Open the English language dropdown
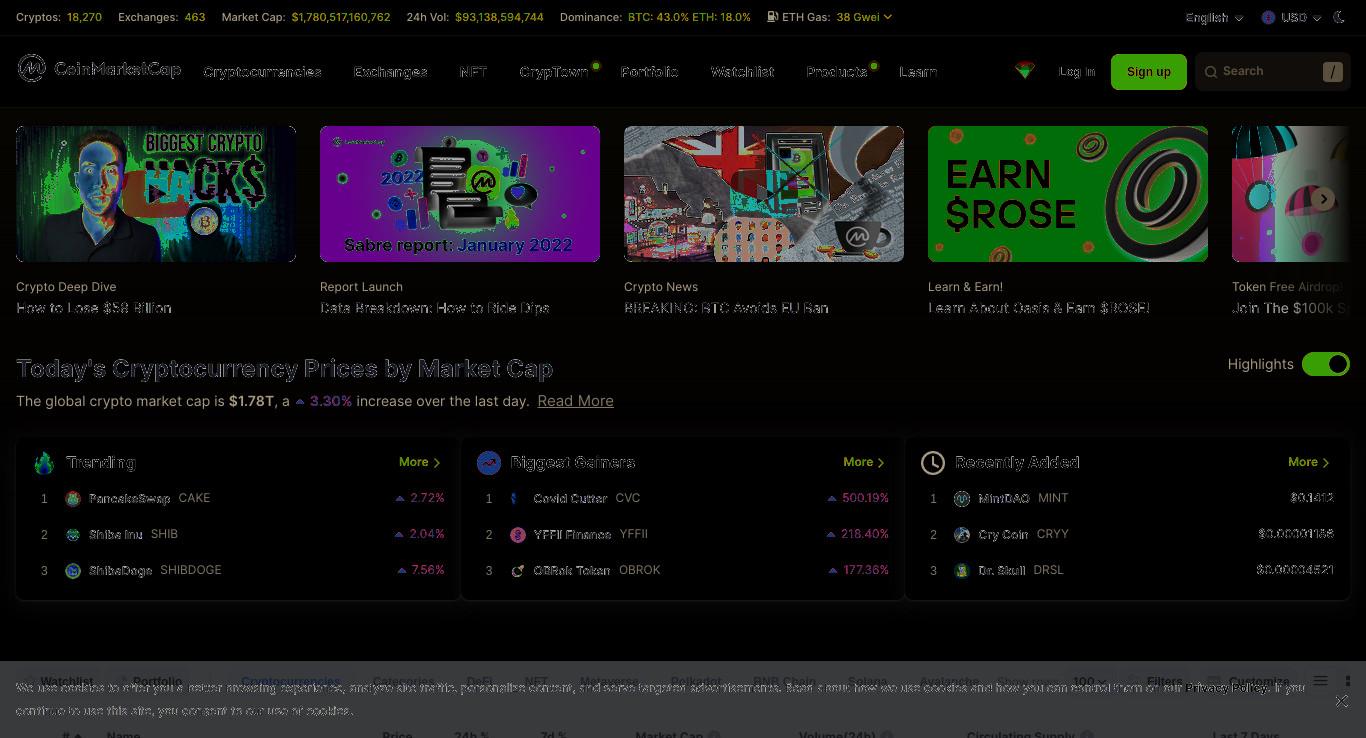Viewport: 1366px width, 738px height. tap(1214, 17)
